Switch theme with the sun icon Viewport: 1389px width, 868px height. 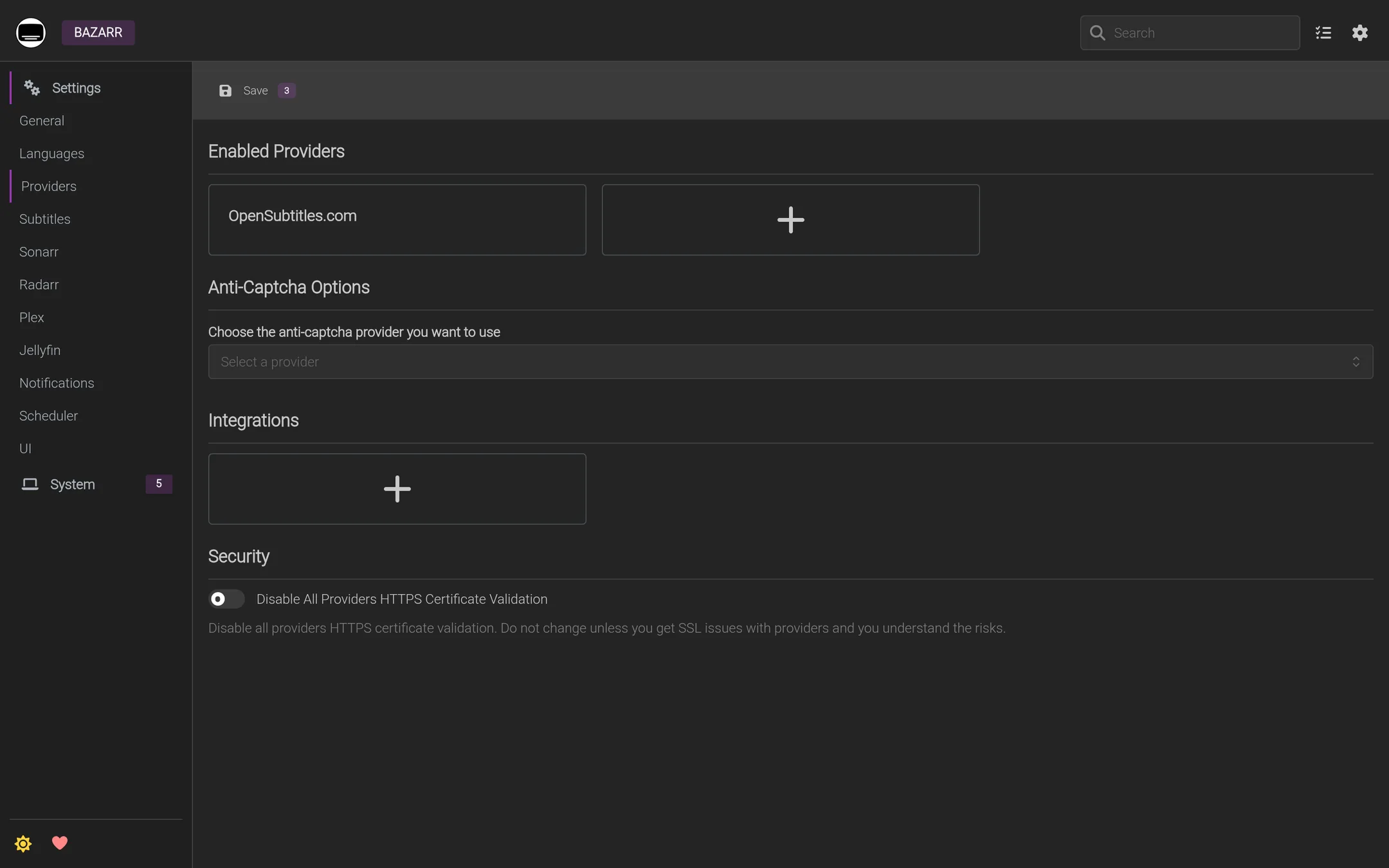(x=23, y=844)
